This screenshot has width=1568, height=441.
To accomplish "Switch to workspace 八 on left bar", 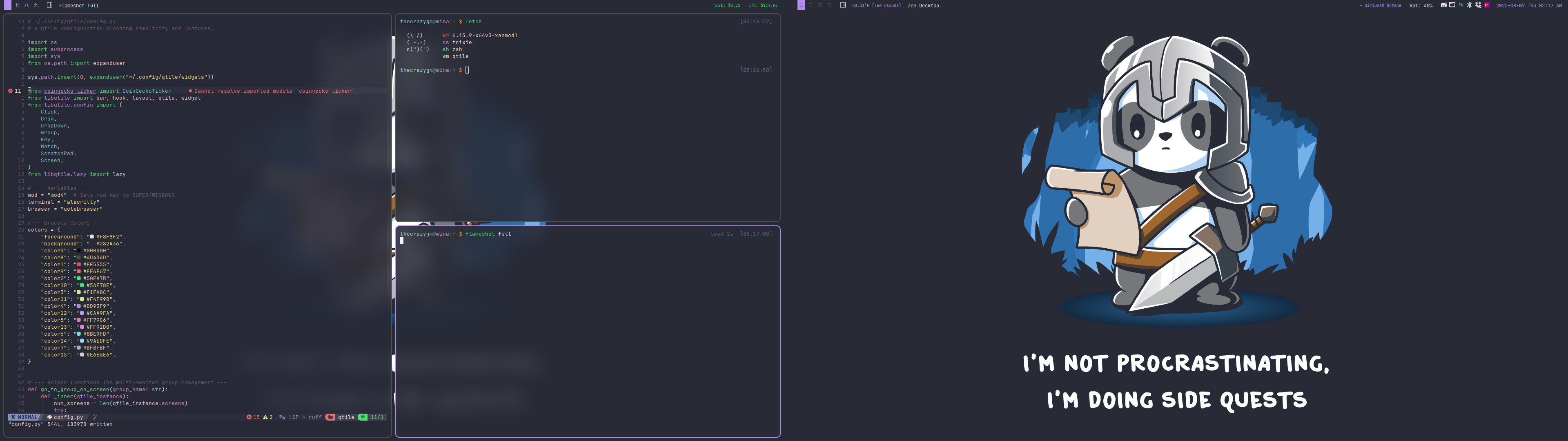I will [27, 5].
